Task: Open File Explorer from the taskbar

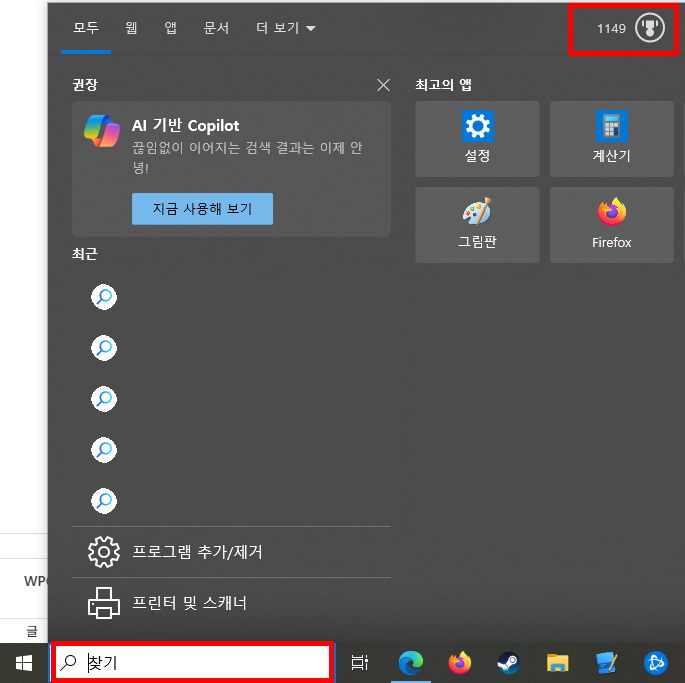Action: 557,662
